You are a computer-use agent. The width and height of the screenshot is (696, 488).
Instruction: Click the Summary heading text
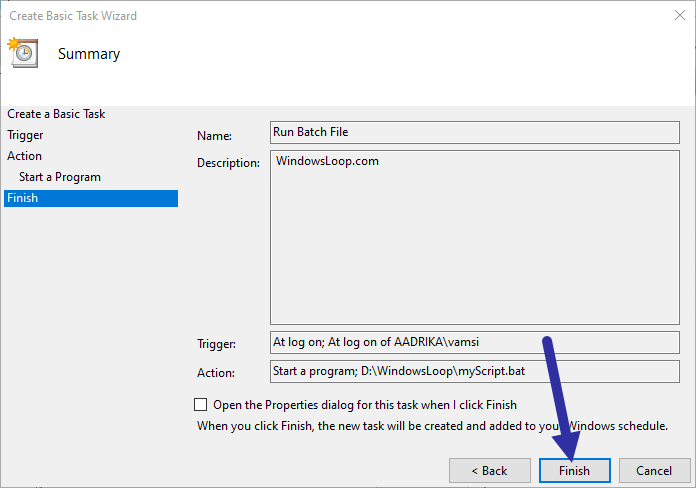(x=89, y=54)
